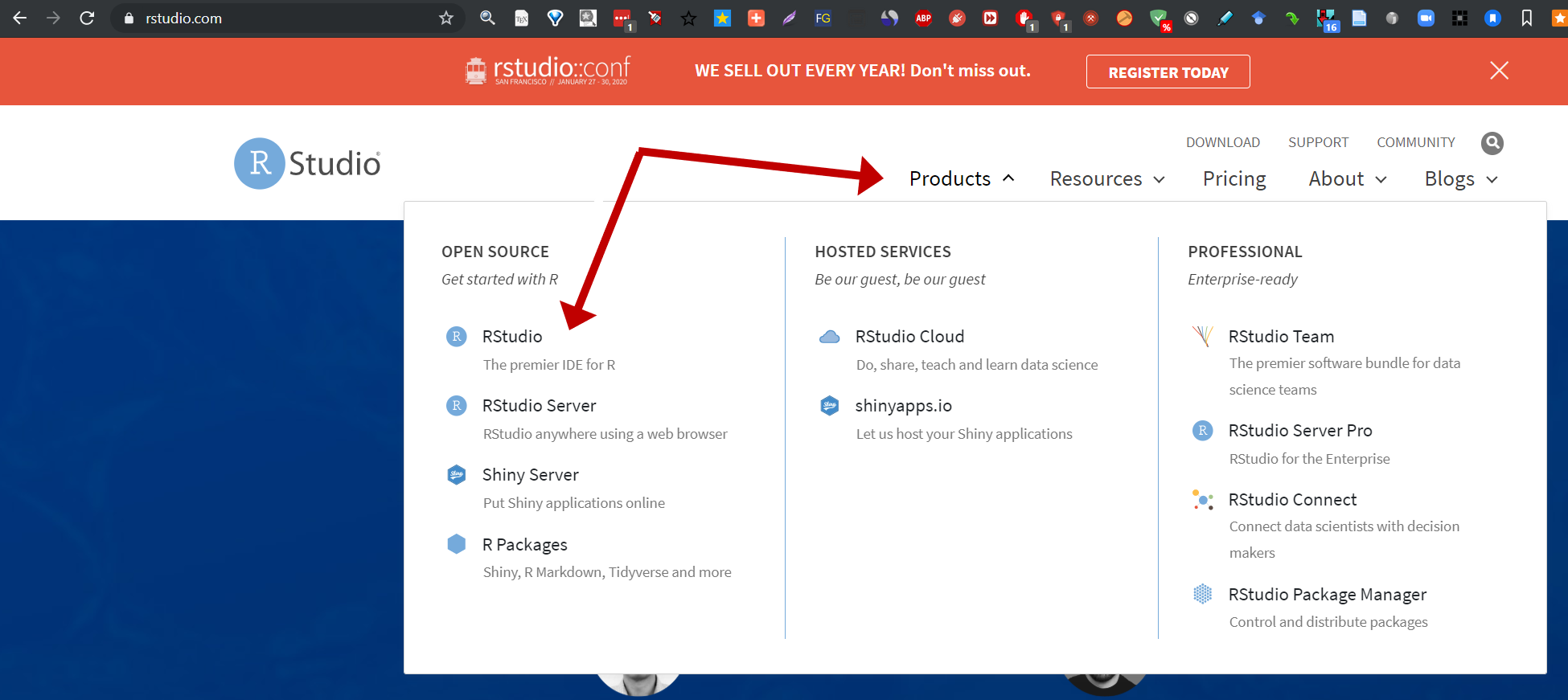Visit the COMMUNITY page

[x=1415, y=142]
